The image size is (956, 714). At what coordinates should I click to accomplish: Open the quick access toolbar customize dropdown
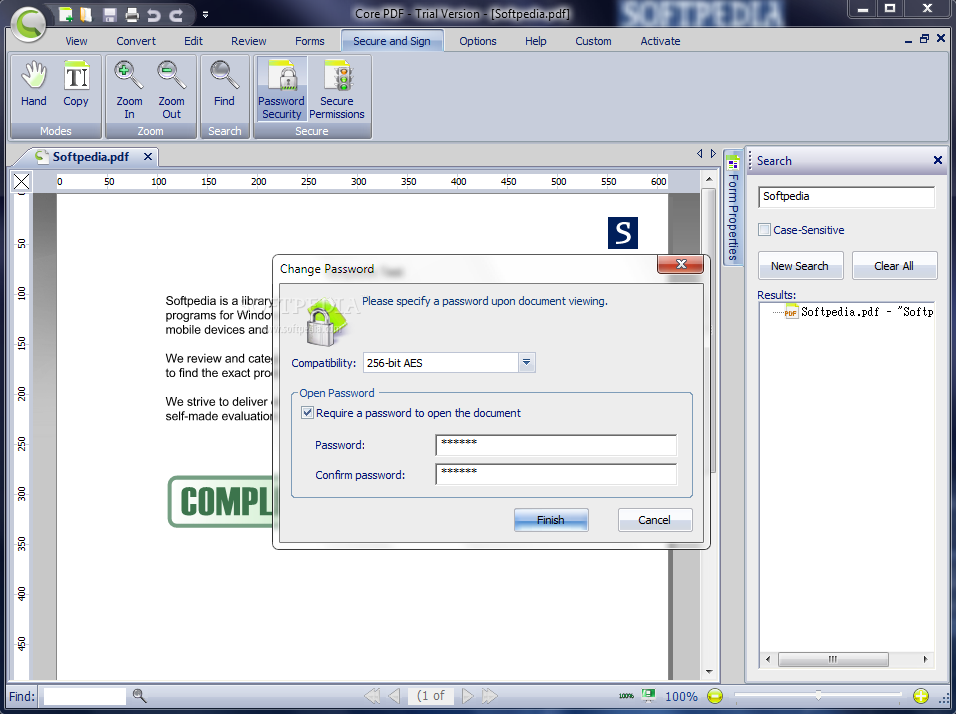click(x=205, y=15)
